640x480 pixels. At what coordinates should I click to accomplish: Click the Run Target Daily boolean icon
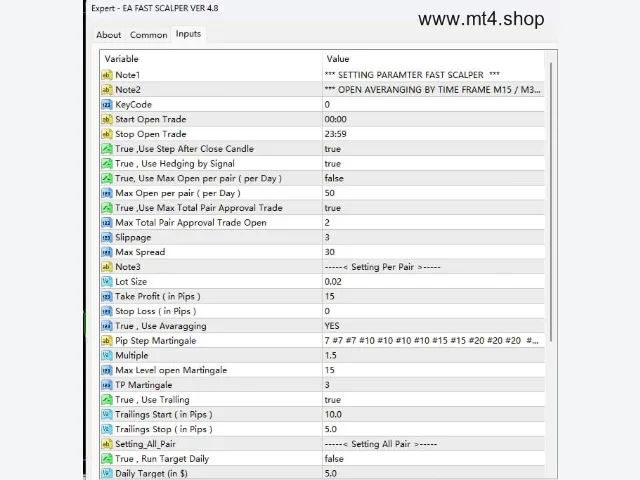point(107,459)
